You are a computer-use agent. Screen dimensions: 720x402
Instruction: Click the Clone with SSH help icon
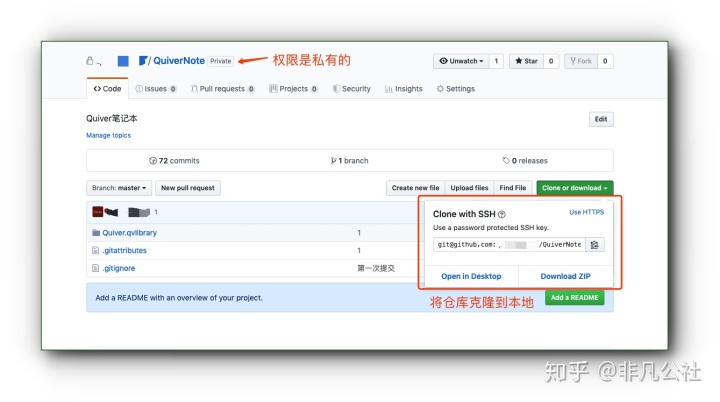click(x=502, y=215)
